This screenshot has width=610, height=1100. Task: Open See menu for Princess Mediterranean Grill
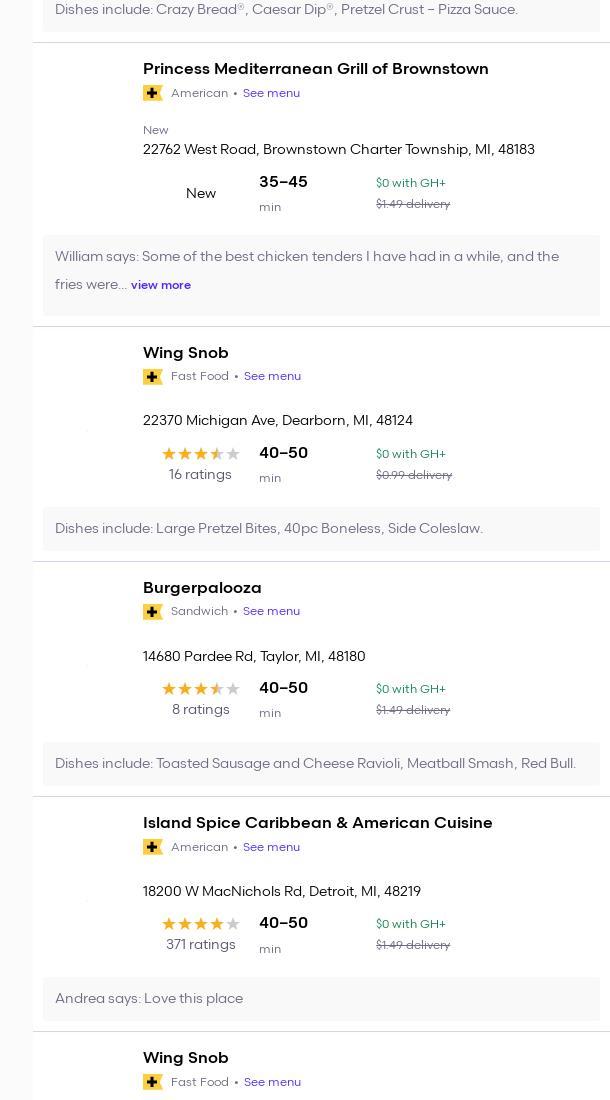pos(271,93)
